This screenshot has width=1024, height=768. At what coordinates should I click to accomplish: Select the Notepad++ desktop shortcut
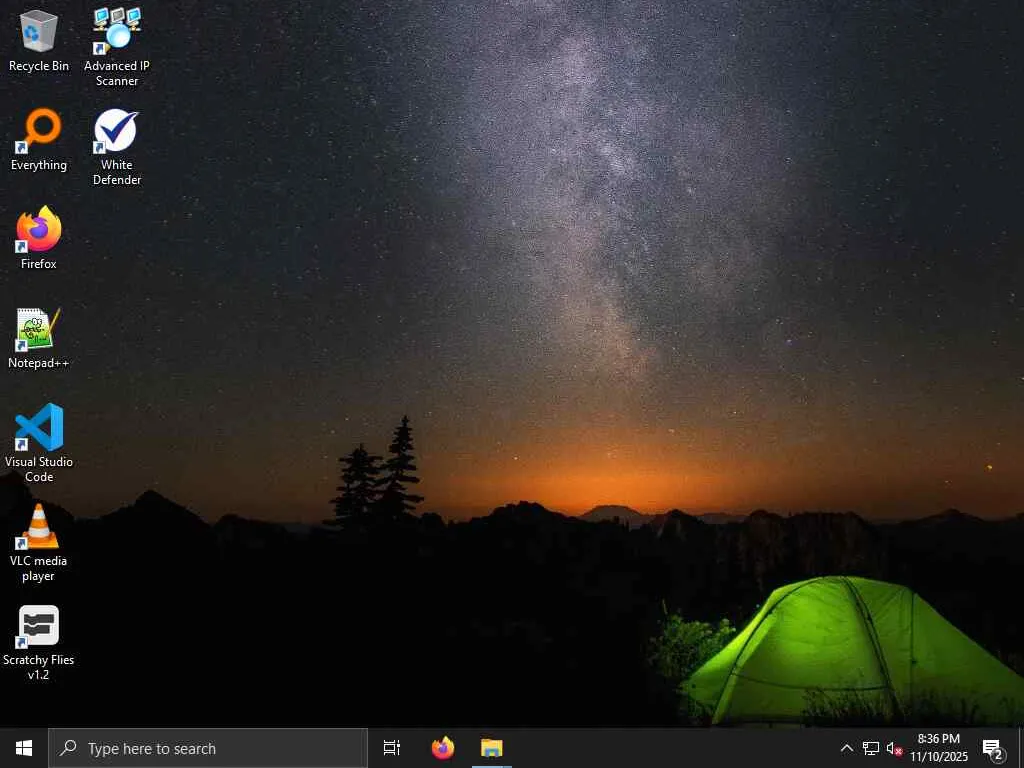tap(39, 338)
